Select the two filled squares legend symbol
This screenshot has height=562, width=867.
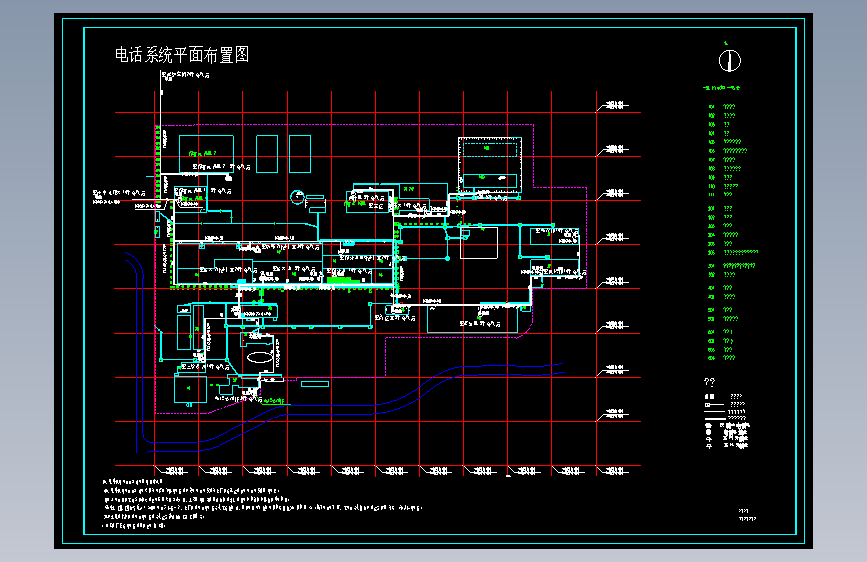click(x=709, y=397)
